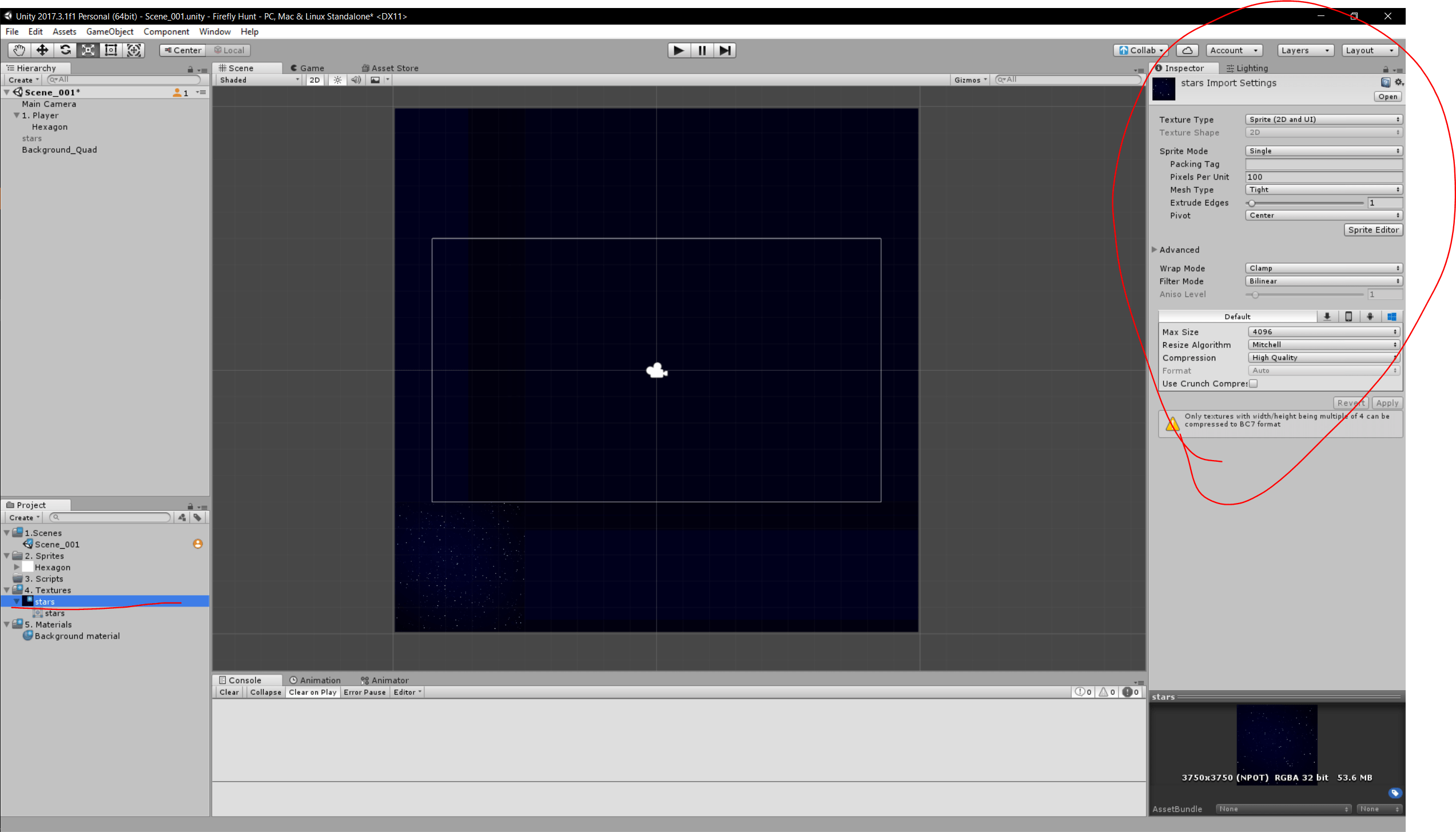Click the Apply button

[x=1387, y=403]
